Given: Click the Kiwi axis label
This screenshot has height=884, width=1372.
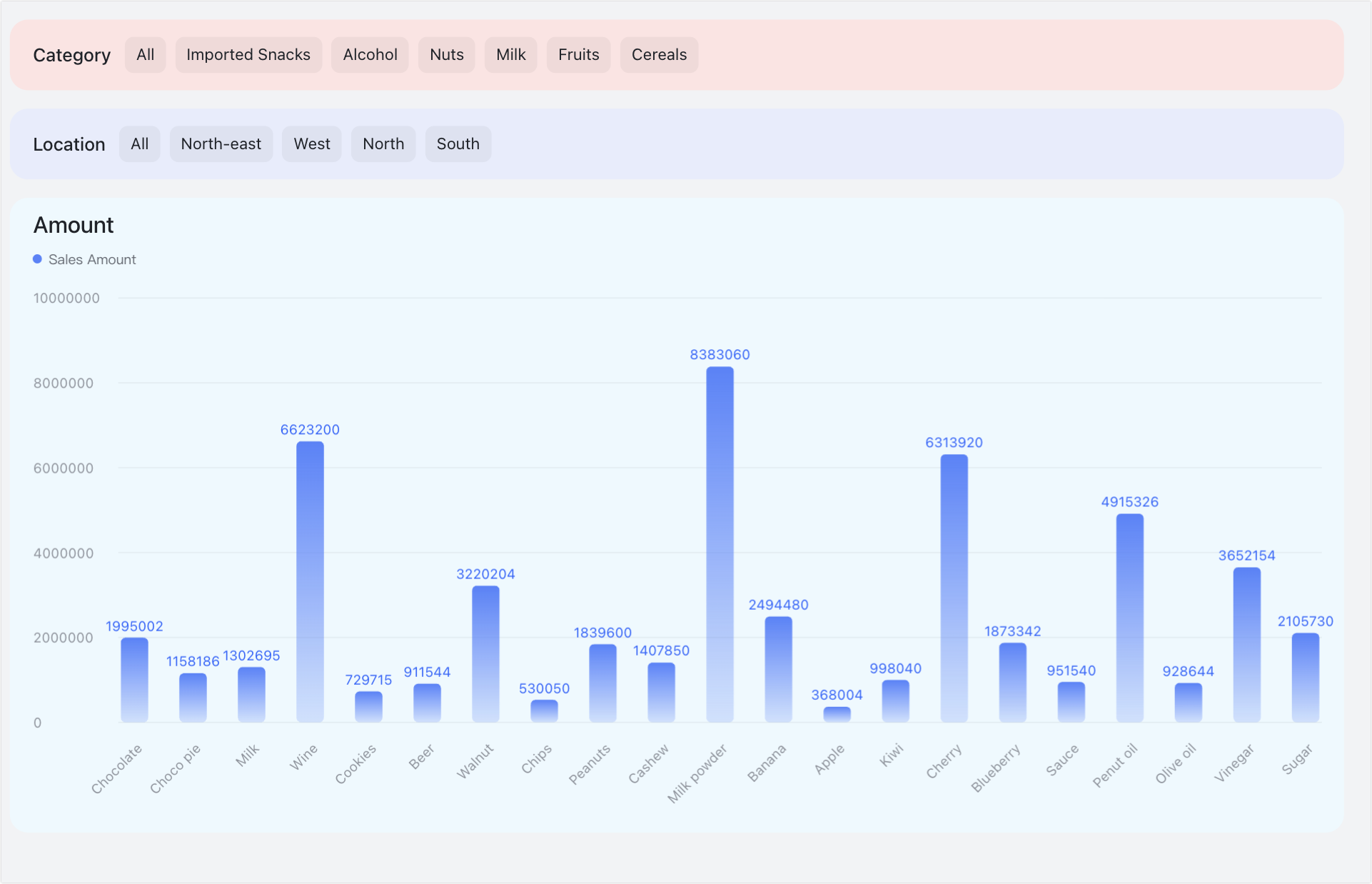Looking at the screenshot, I should [892, 755].
